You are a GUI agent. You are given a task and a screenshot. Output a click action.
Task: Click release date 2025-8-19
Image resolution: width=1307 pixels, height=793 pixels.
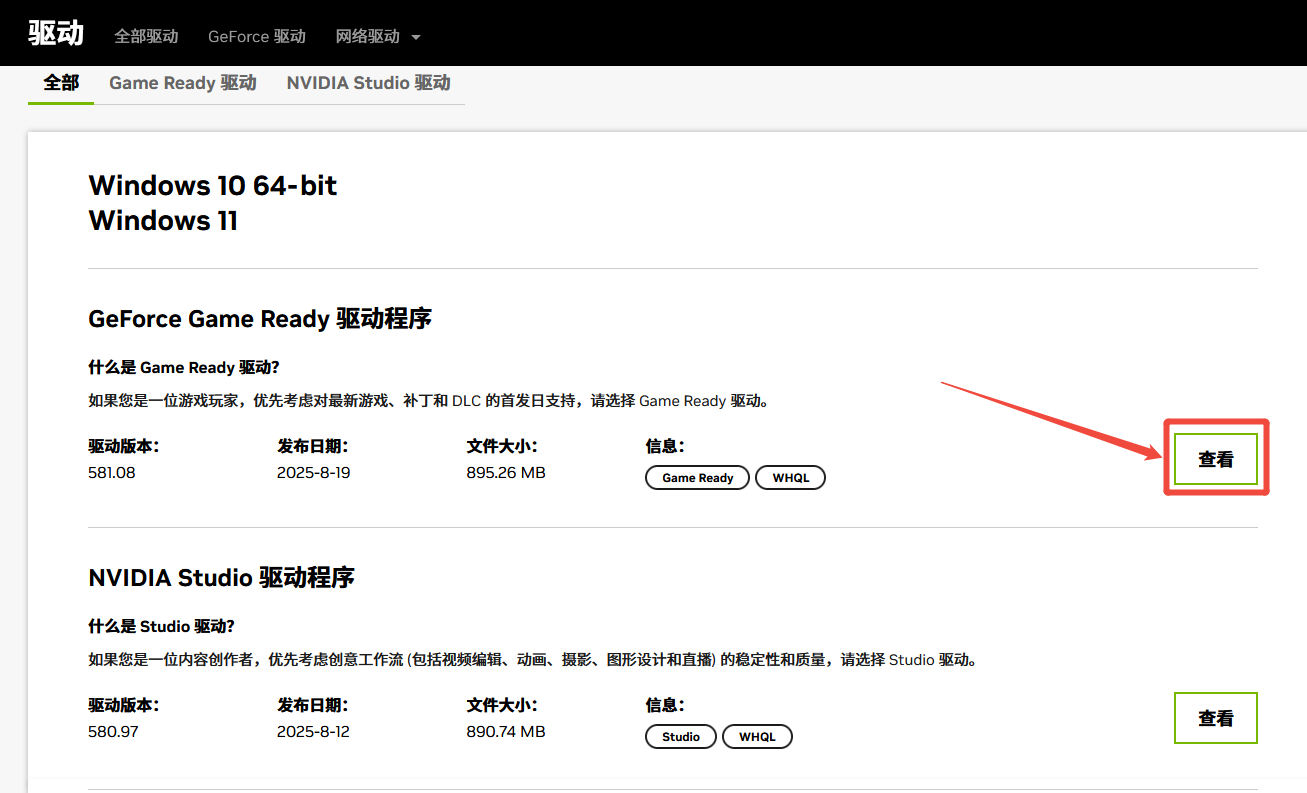[x=314, y=472]
